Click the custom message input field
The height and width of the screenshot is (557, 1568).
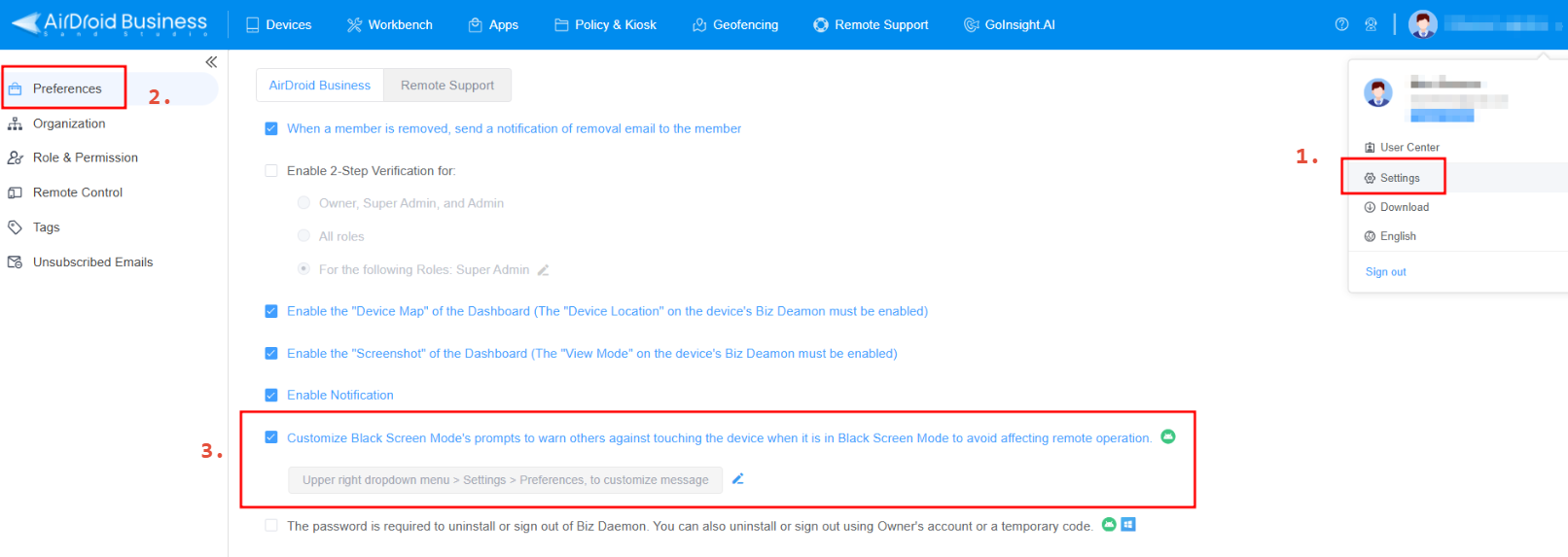[x=505, y=480]
